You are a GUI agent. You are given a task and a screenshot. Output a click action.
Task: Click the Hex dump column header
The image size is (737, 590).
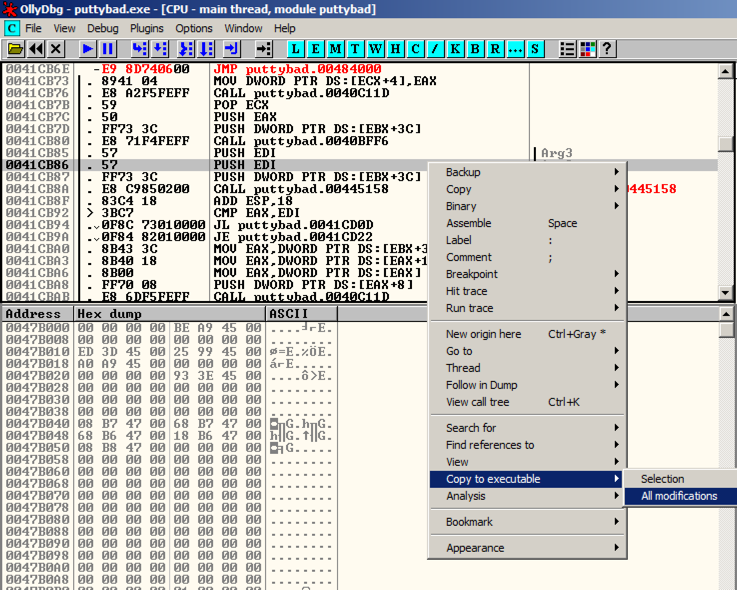(x=169, y=314)
